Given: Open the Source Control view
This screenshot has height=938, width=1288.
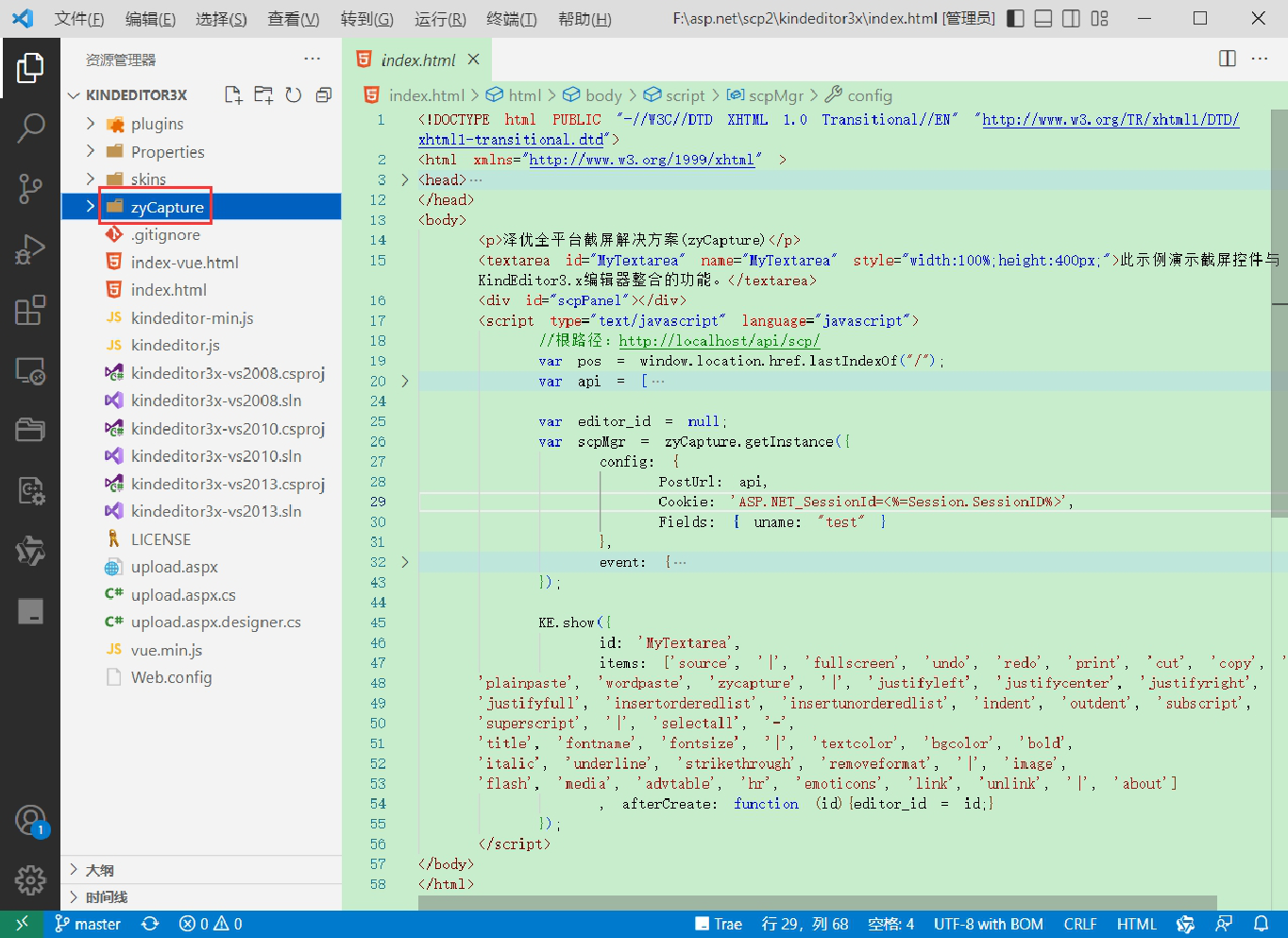Looking at the screenshot, I should [30, 188].
